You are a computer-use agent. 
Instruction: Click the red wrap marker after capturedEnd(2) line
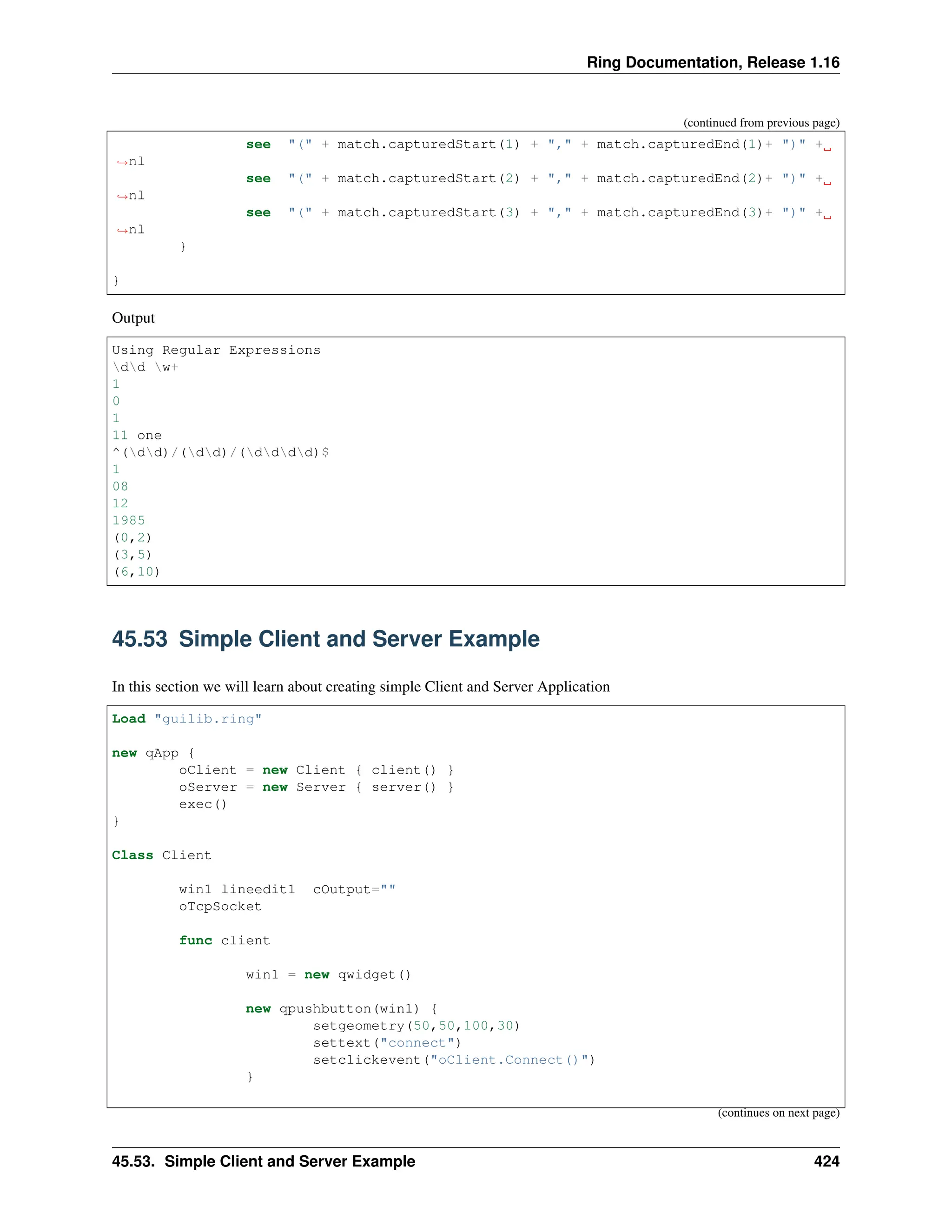click(x=827, y=182)
